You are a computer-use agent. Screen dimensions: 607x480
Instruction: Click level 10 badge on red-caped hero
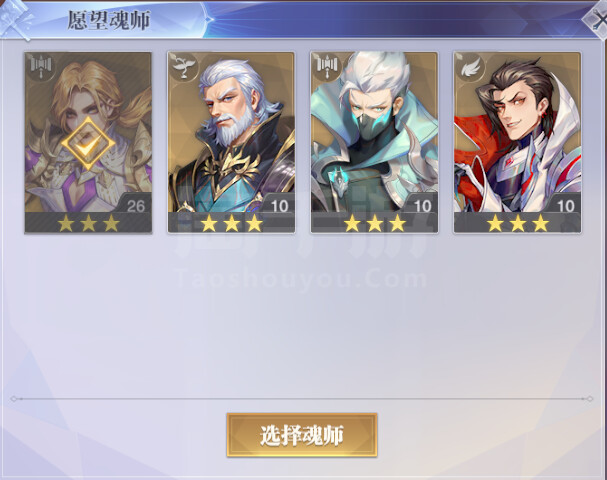pos(564,204)
